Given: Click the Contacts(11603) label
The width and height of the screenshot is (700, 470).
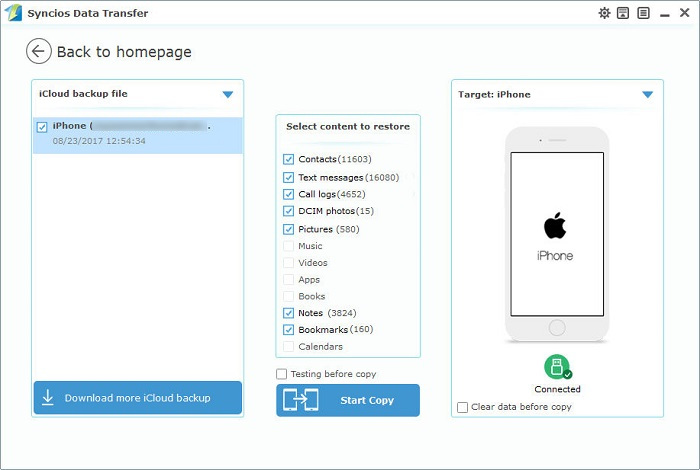Looking at the screenshot, I should tap(335, 159).
